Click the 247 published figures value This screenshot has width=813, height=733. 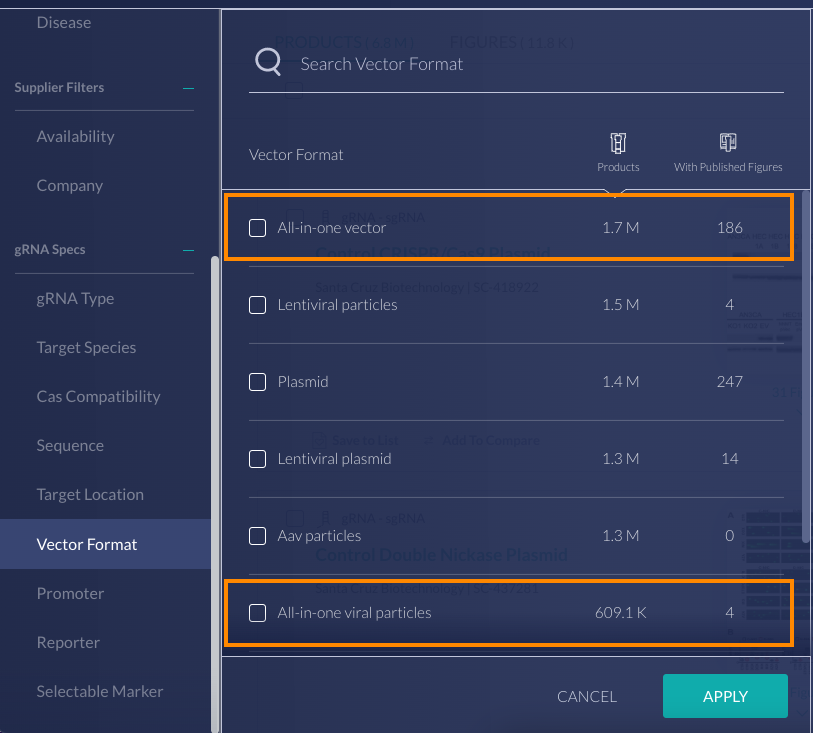(x=730, y=382)
